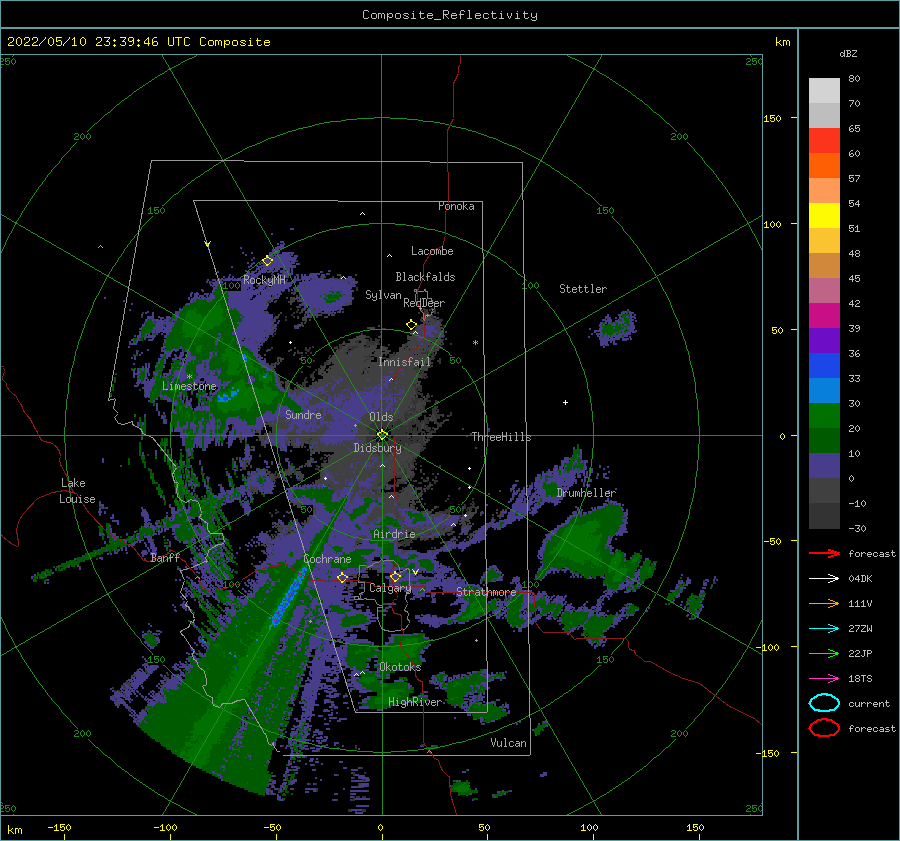Click the white asterisk east of Innisfail
The width and height of the screenshot is (900, 841).
(475, 343)
